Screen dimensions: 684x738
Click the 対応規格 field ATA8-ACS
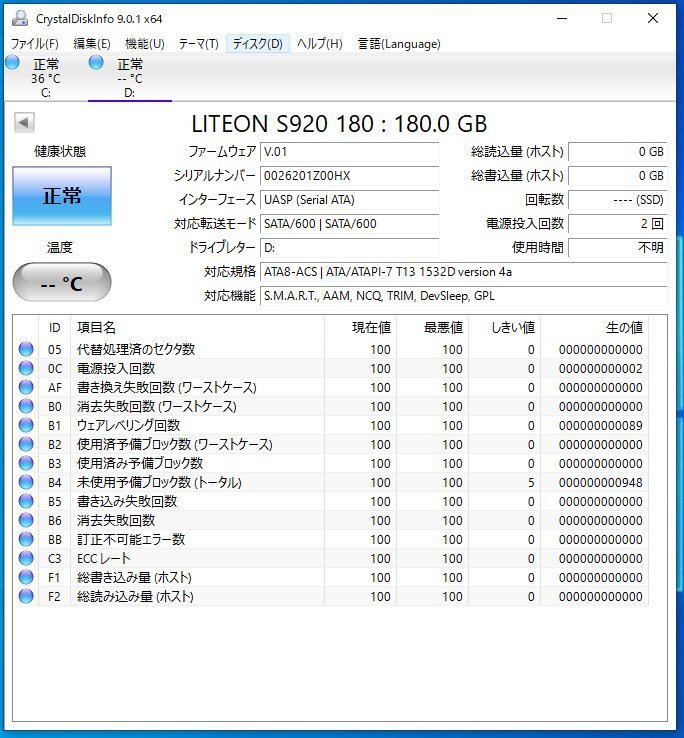tap(463, 272)
